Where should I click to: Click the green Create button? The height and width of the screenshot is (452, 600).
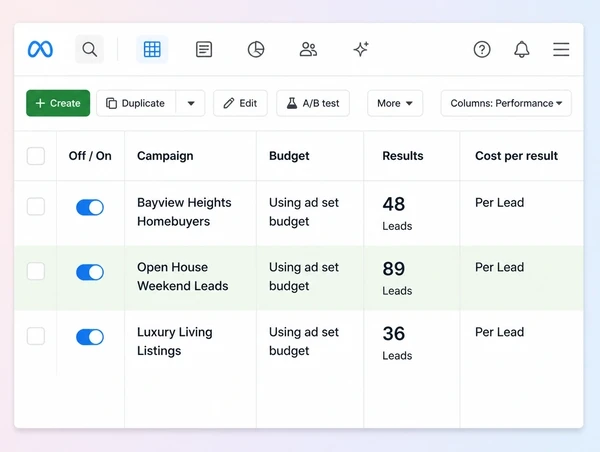(58, 103)
